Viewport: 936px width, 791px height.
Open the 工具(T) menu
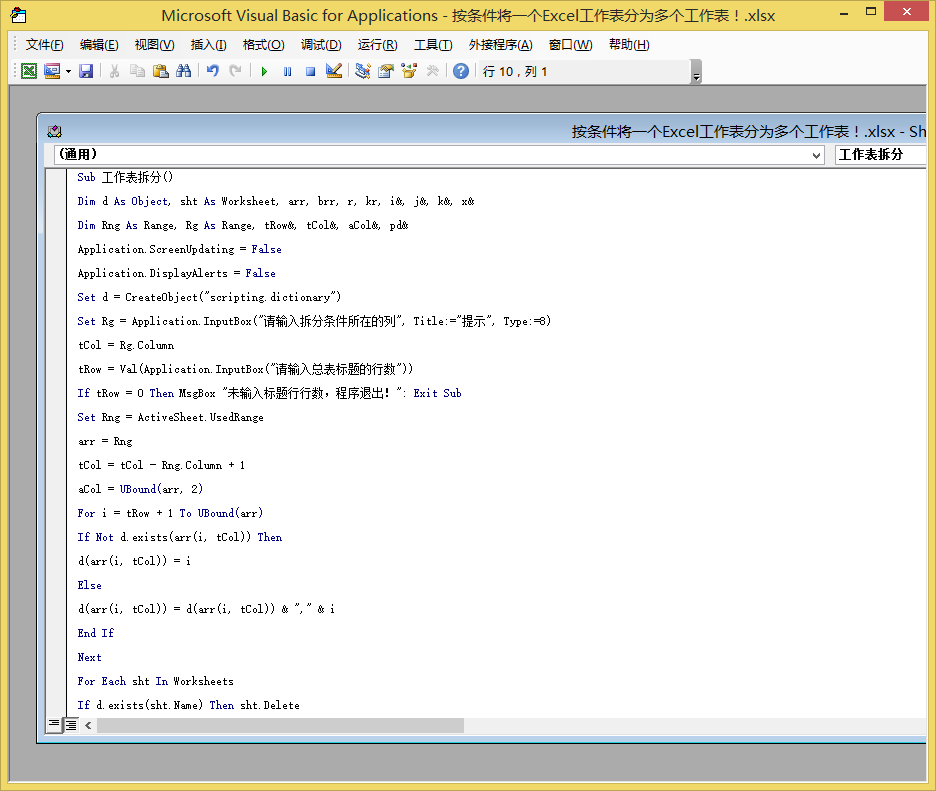click(x=433, y=45)
